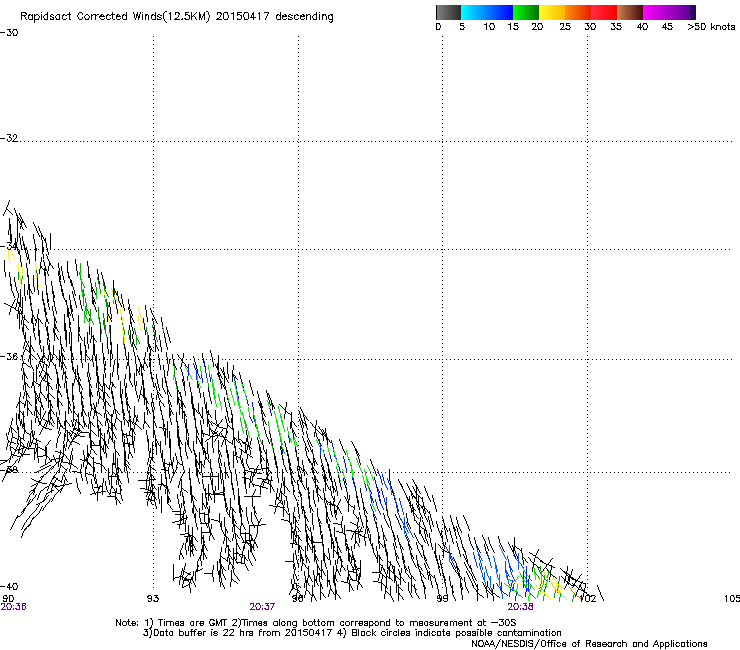740x650 pixels.
Task: Click the purple '20:36' time stamp
Action: (14, 607)
